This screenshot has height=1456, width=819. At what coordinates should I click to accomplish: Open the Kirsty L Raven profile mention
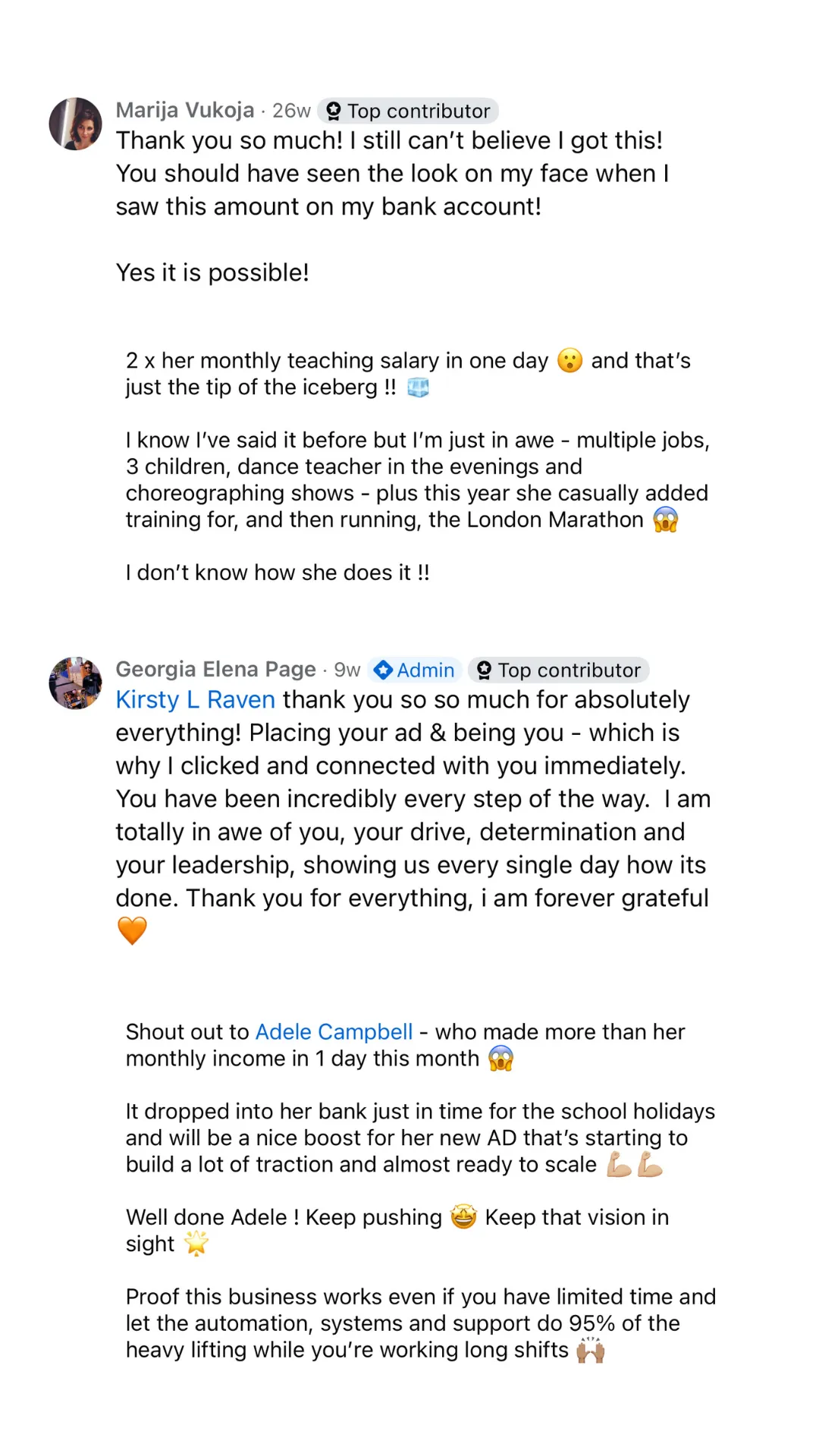click(x=196, y=700)
